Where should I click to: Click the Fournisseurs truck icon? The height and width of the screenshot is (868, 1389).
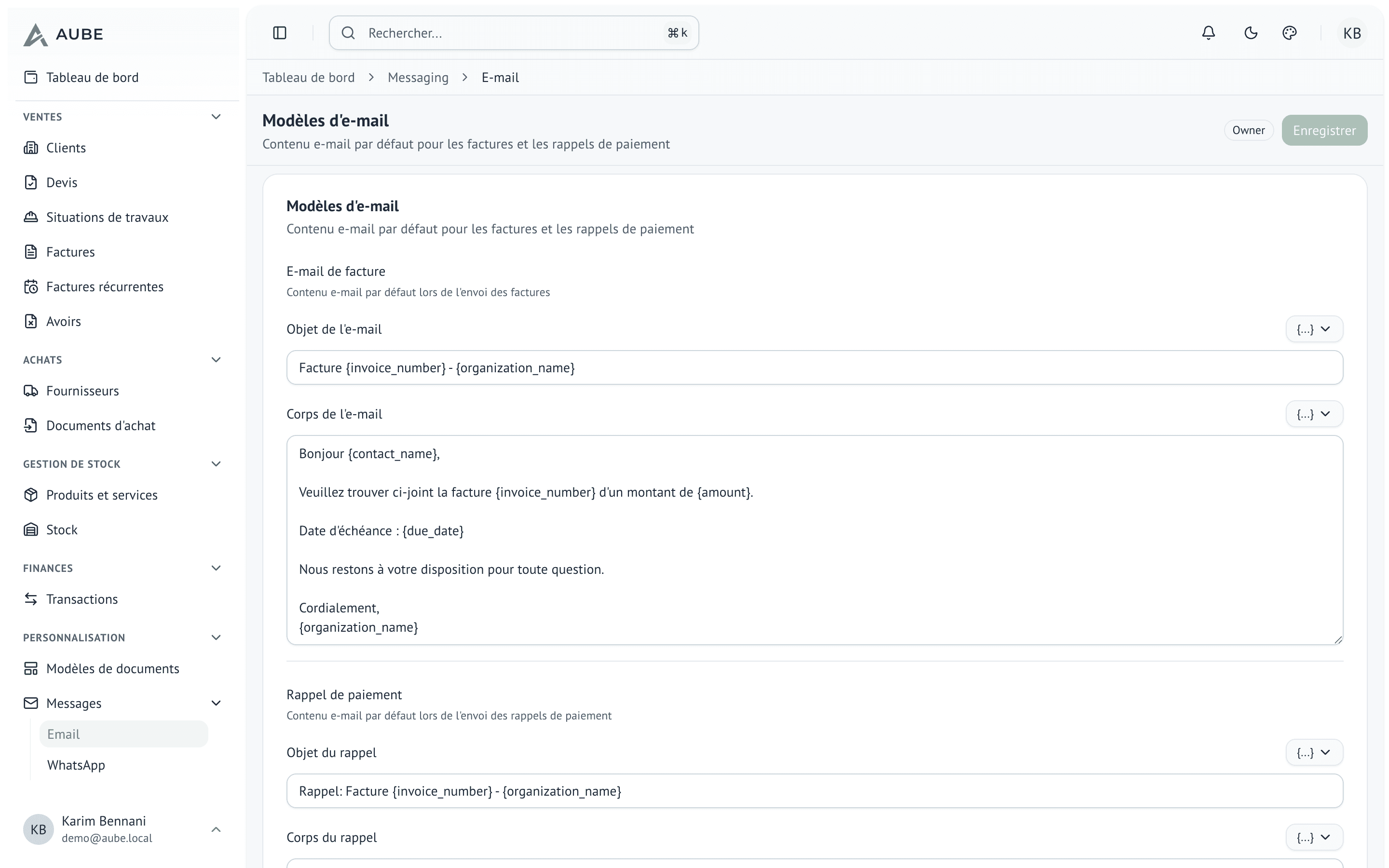point(31,391)
